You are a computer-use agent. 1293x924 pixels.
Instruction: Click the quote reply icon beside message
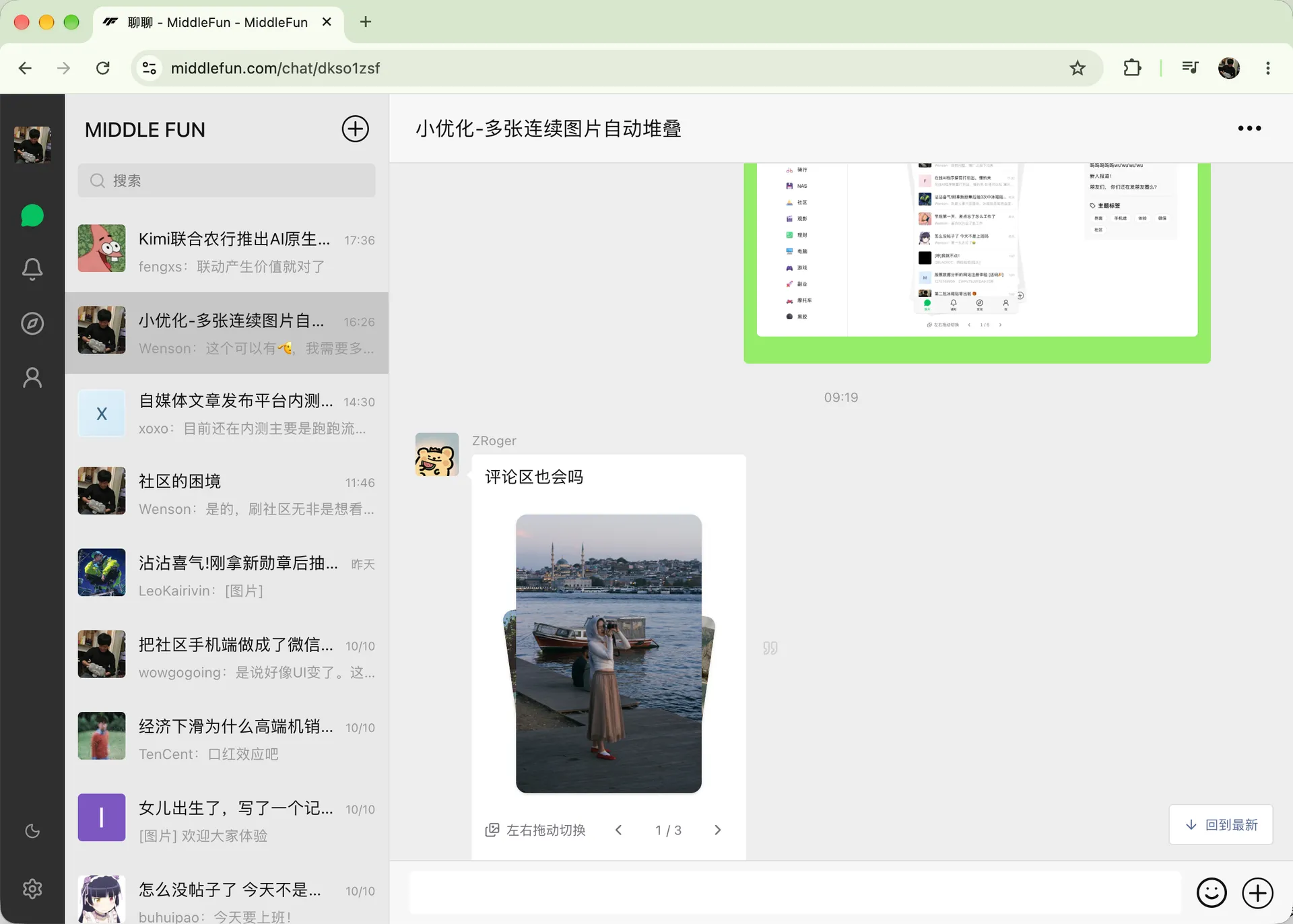tap(770, 648)
